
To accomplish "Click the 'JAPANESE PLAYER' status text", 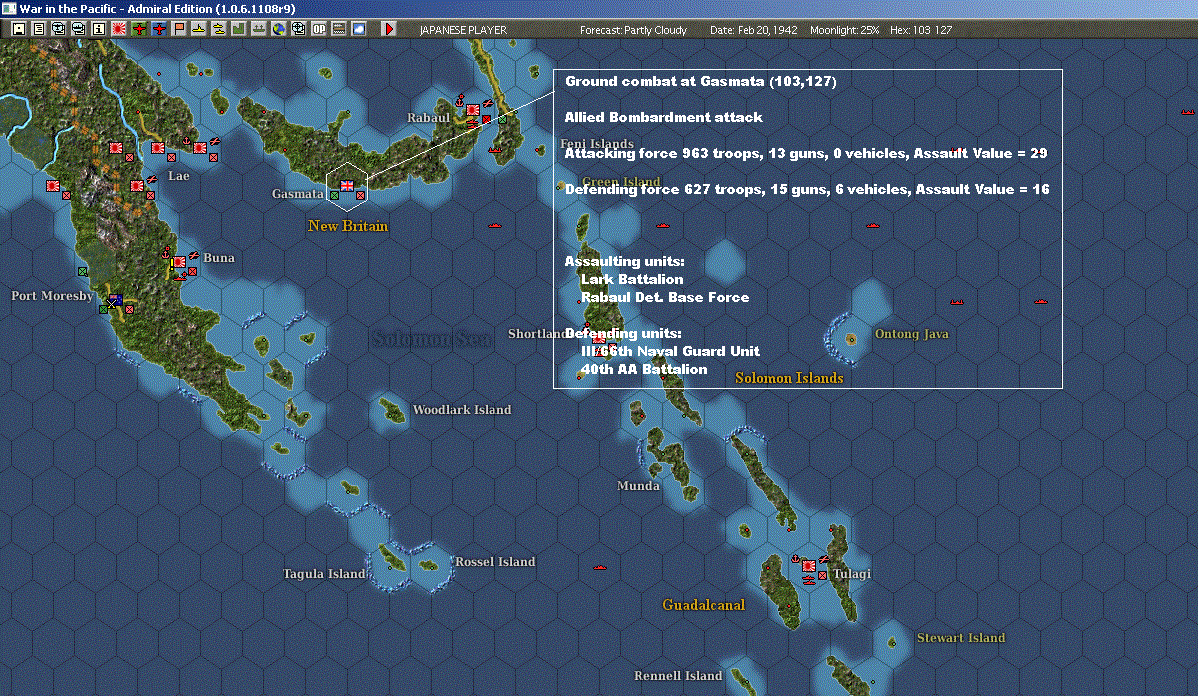I will [463, 30].
